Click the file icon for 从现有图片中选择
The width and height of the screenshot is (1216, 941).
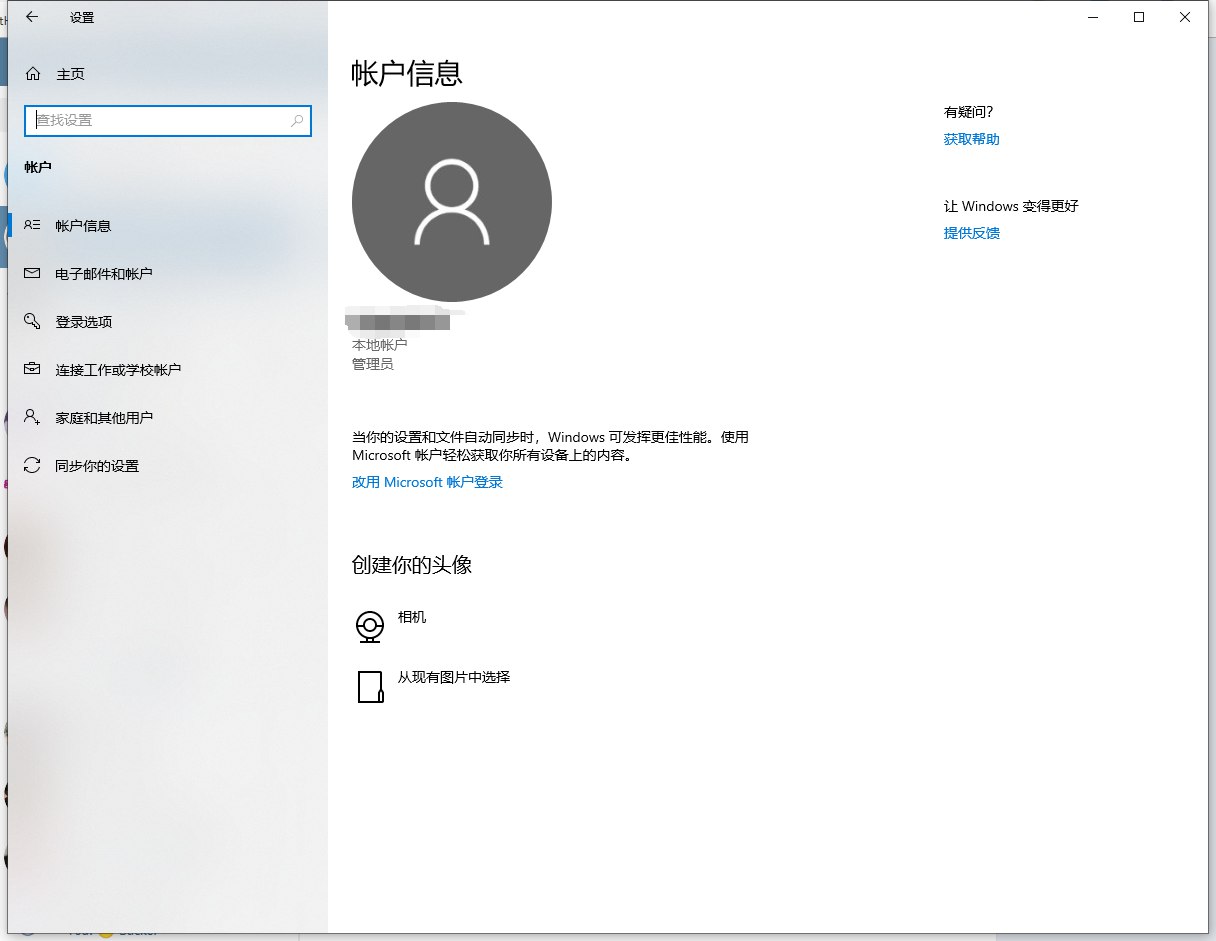(370, 687)
